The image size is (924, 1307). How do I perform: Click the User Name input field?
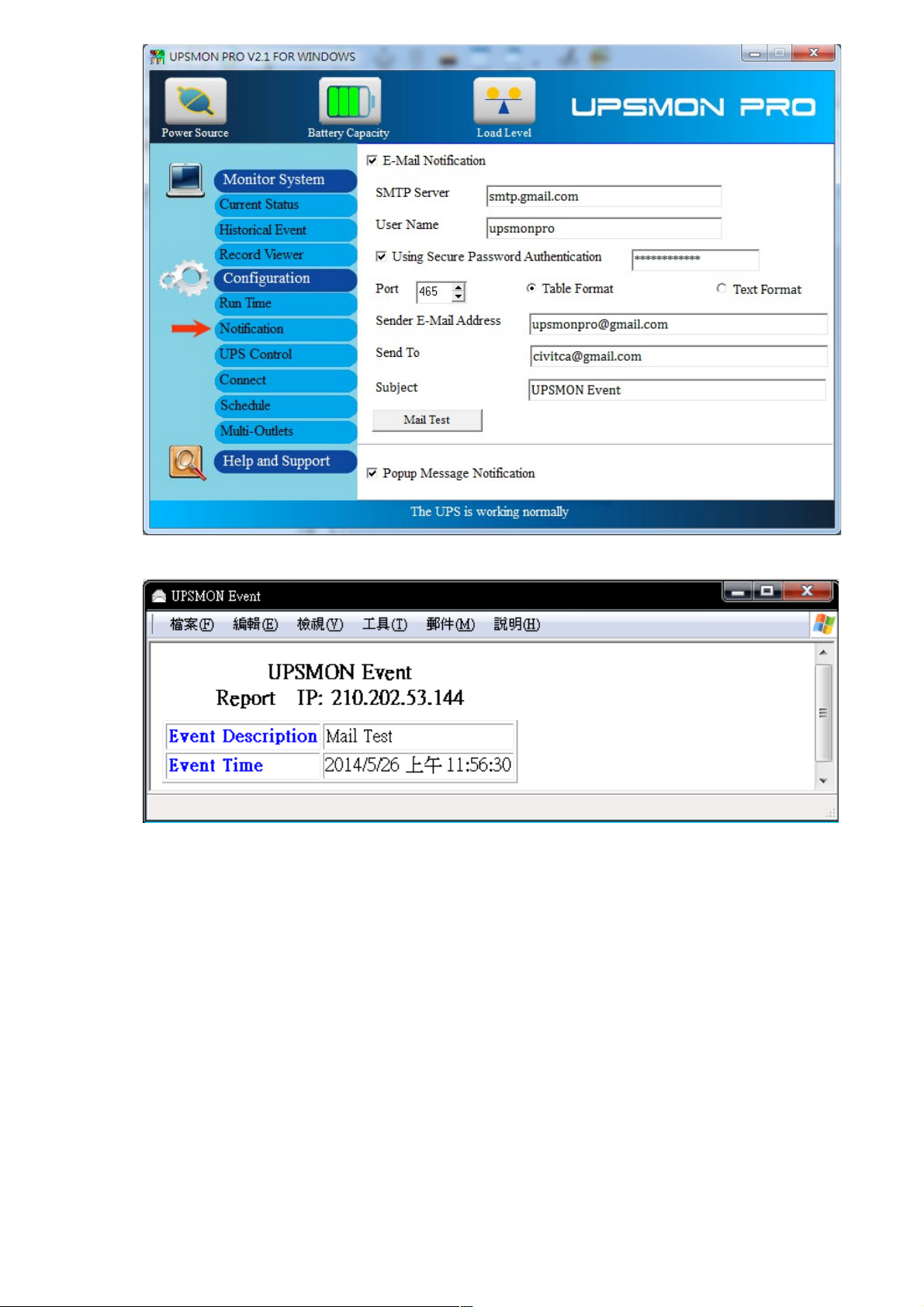tap(604, 228)
